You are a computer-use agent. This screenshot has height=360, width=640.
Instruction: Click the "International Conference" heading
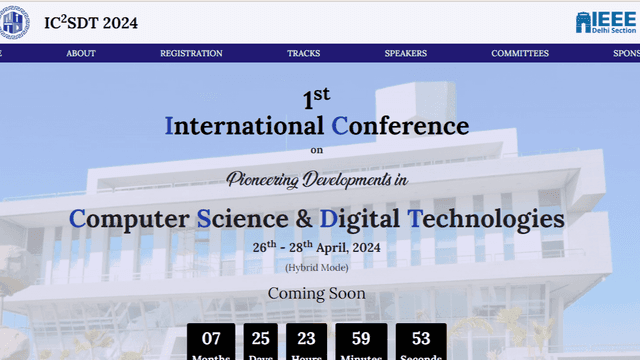pos(317,126)
